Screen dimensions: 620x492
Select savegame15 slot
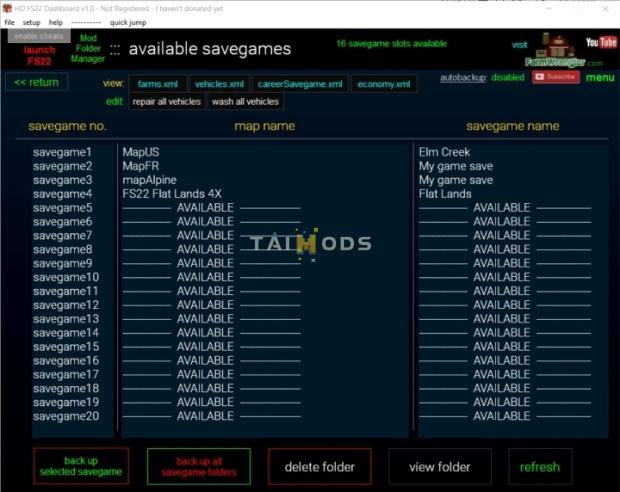tap(66, 346)
